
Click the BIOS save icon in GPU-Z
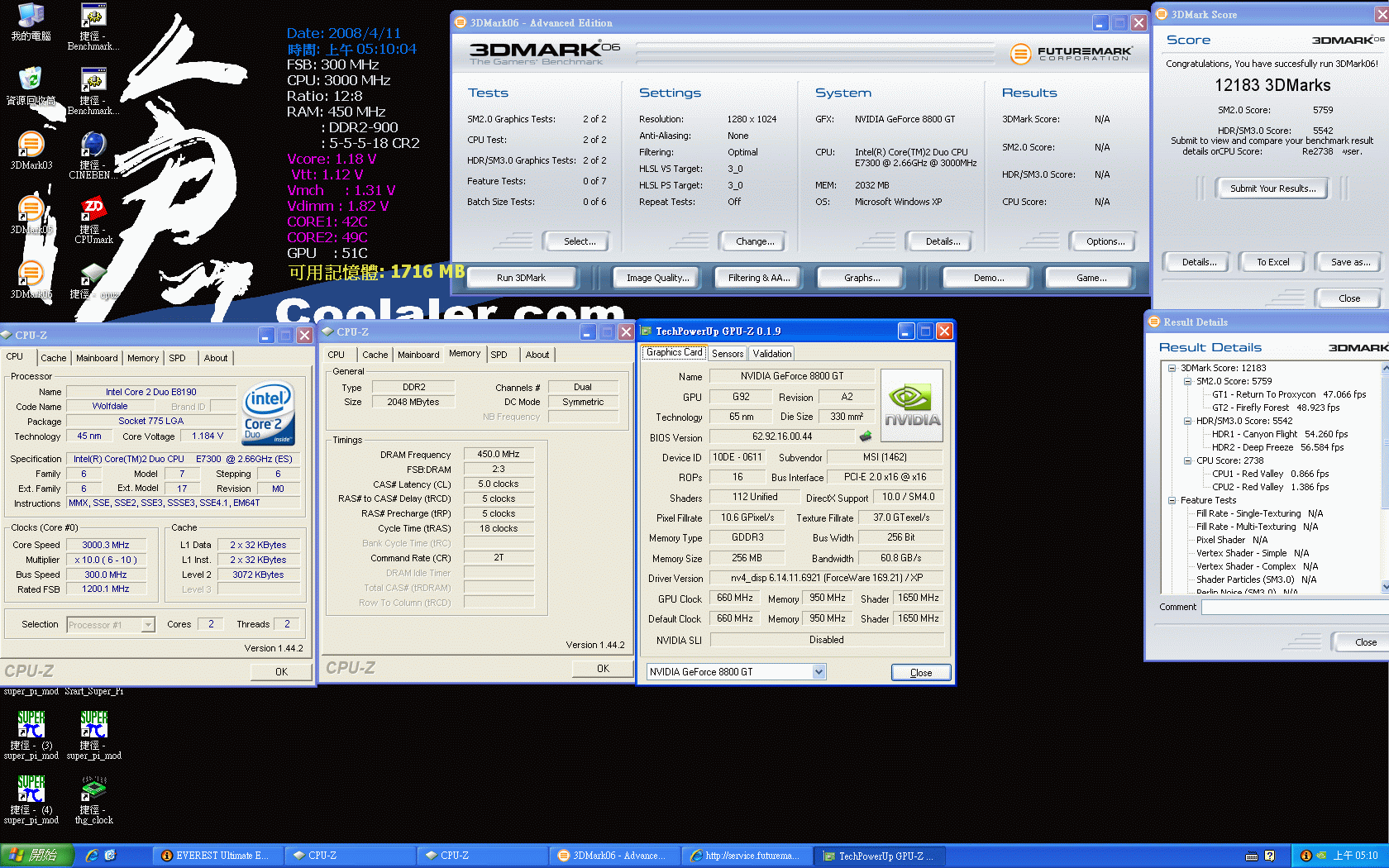click(x=866, y=436)
